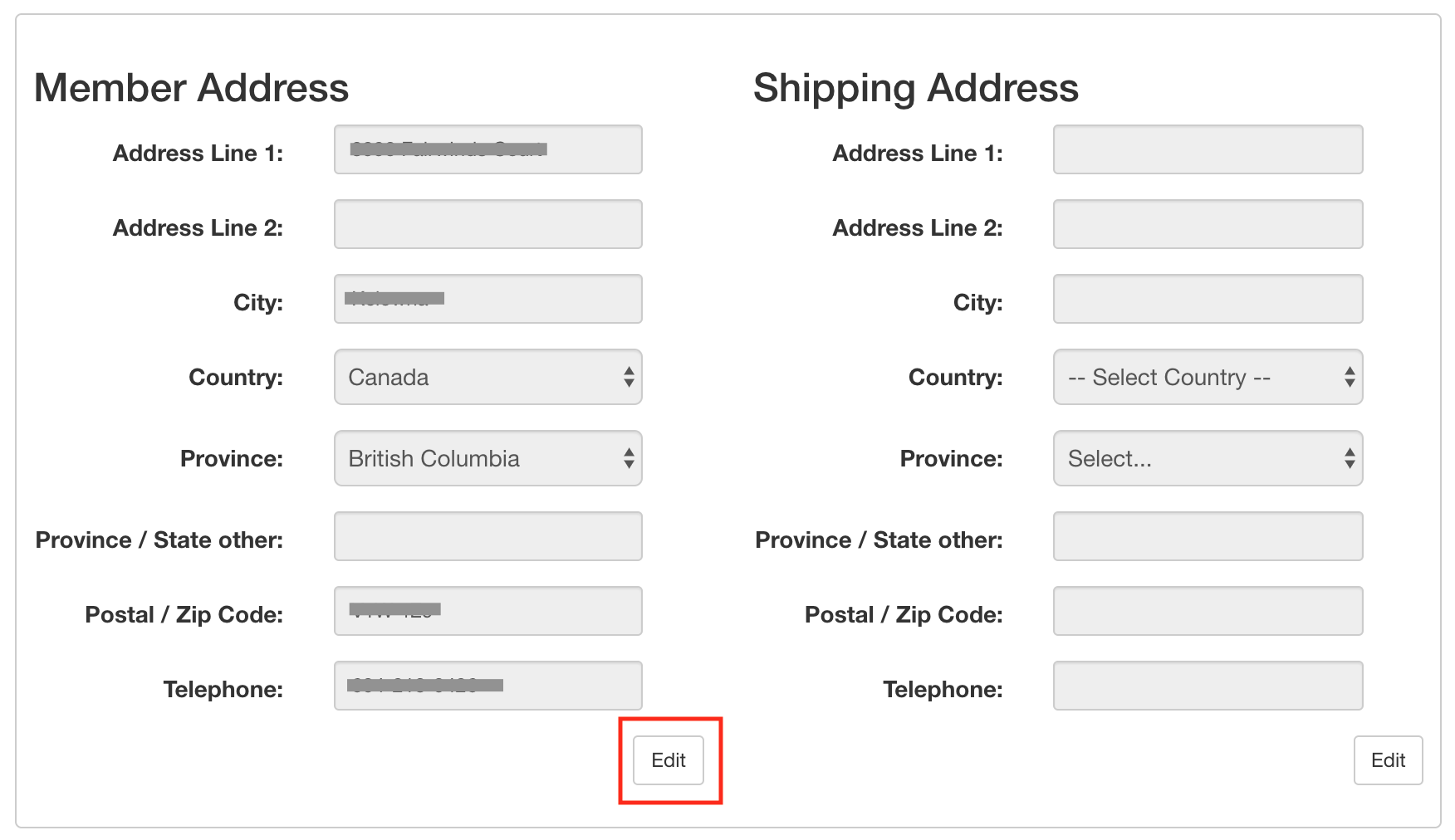Focus Member Province / State other field
This screenshot has height=840, width=1455.
(x=487, y=536)
